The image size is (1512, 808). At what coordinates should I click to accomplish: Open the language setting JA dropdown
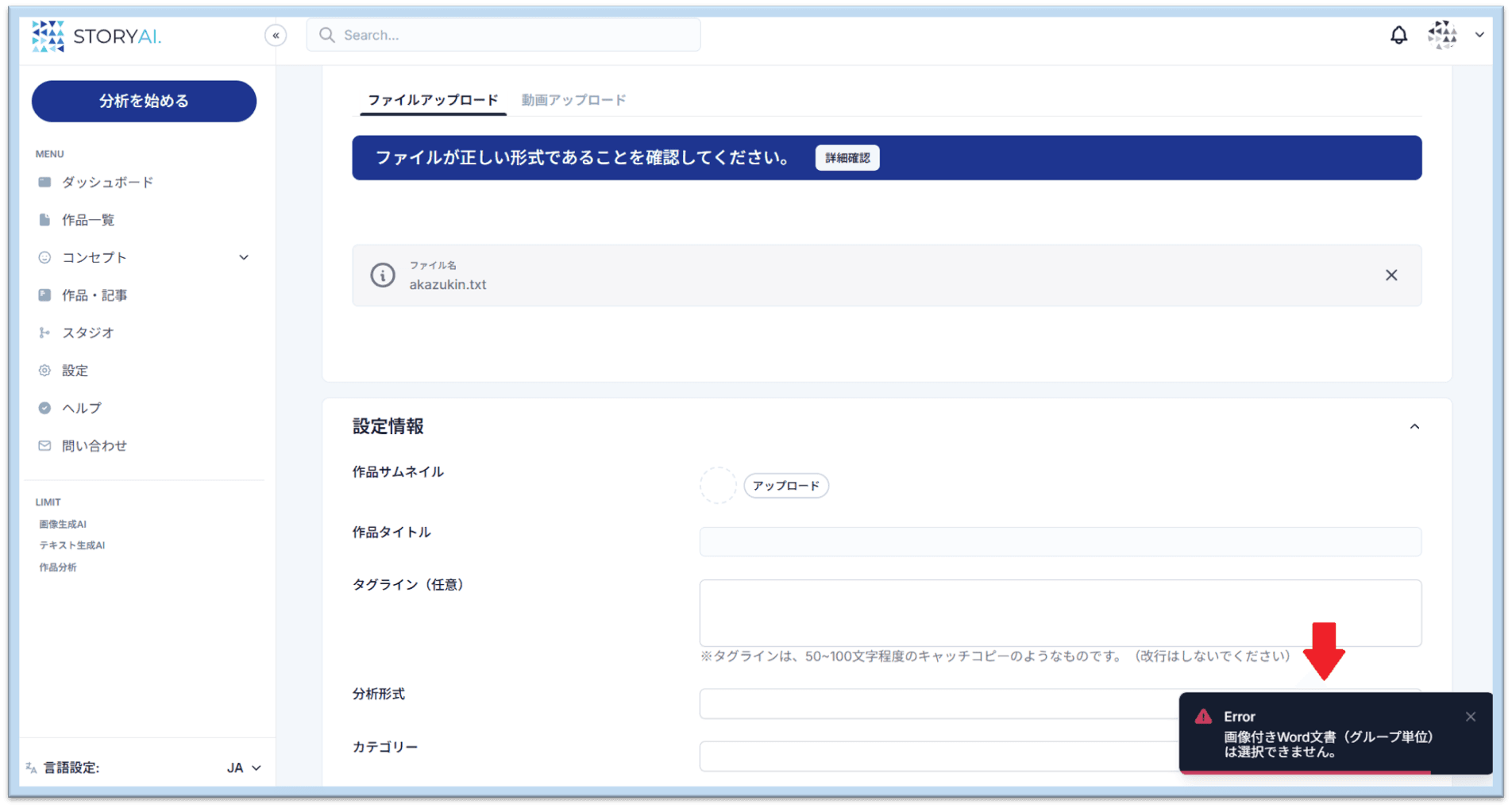point(244,768)
